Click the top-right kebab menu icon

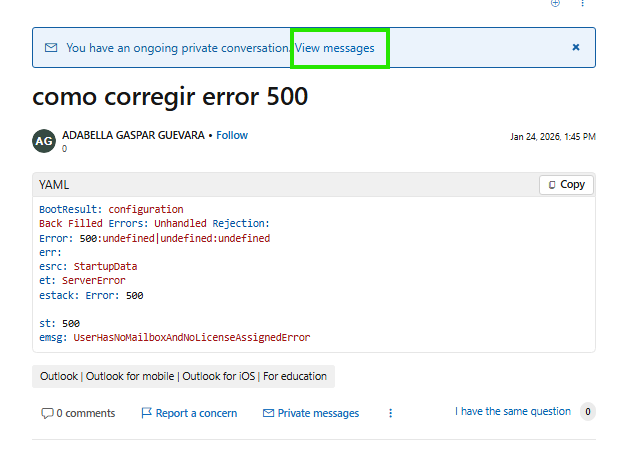pos(582,4)
